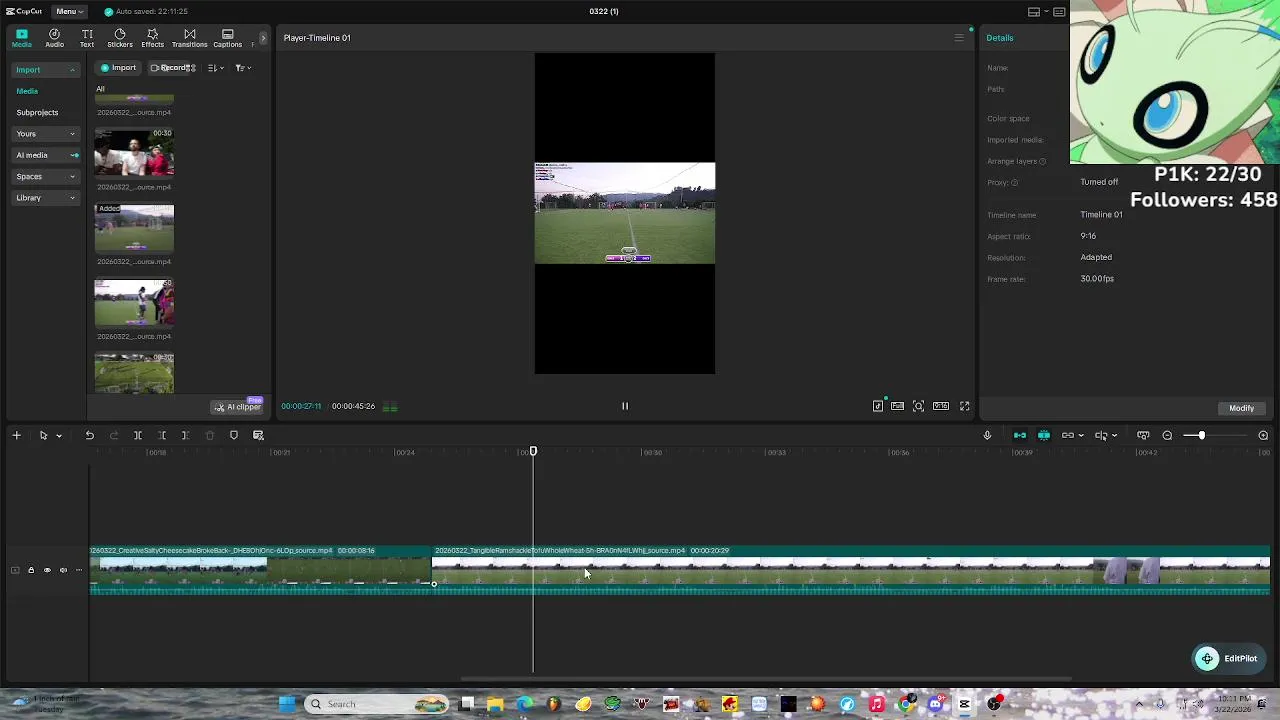Image resolution: width=1280 pixels, height=720 pixels.
Task: Click the Windows Start button
Action: 287,704
